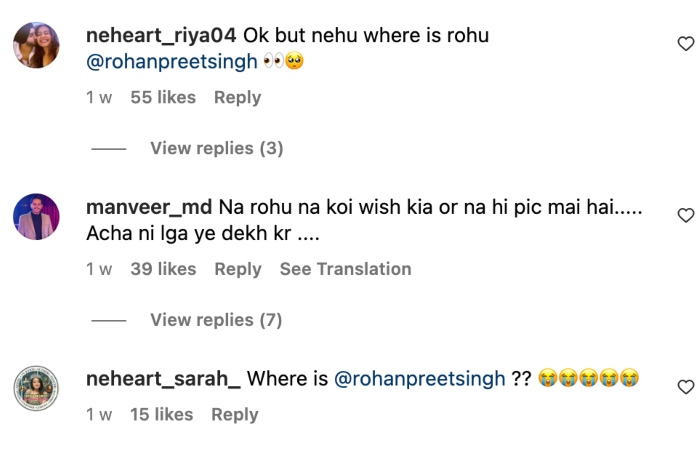The height and width of the screenshot is (451, 700).
Task: Click See Translation on manveer_md's comment
Action: click(x=345, y=269)
